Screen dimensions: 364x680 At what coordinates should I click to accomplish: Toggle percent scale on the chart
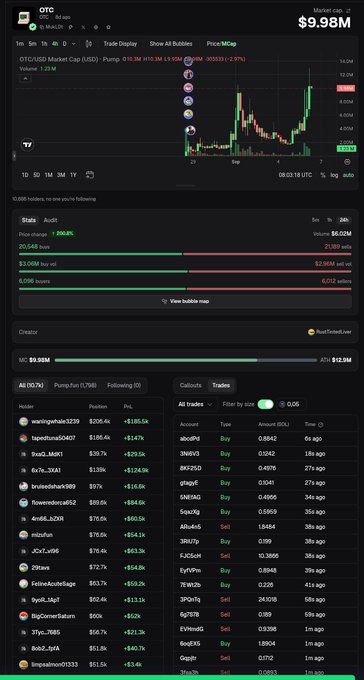[x=323, y=175]
